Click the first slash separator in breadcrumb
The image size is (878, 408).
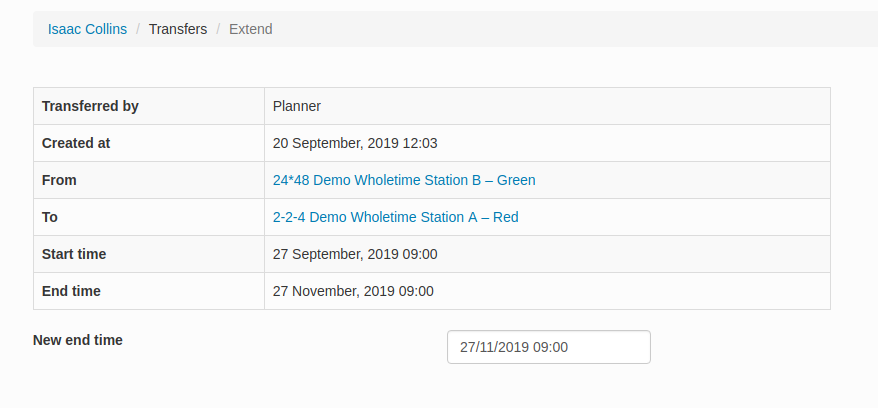tap(138, 29)
